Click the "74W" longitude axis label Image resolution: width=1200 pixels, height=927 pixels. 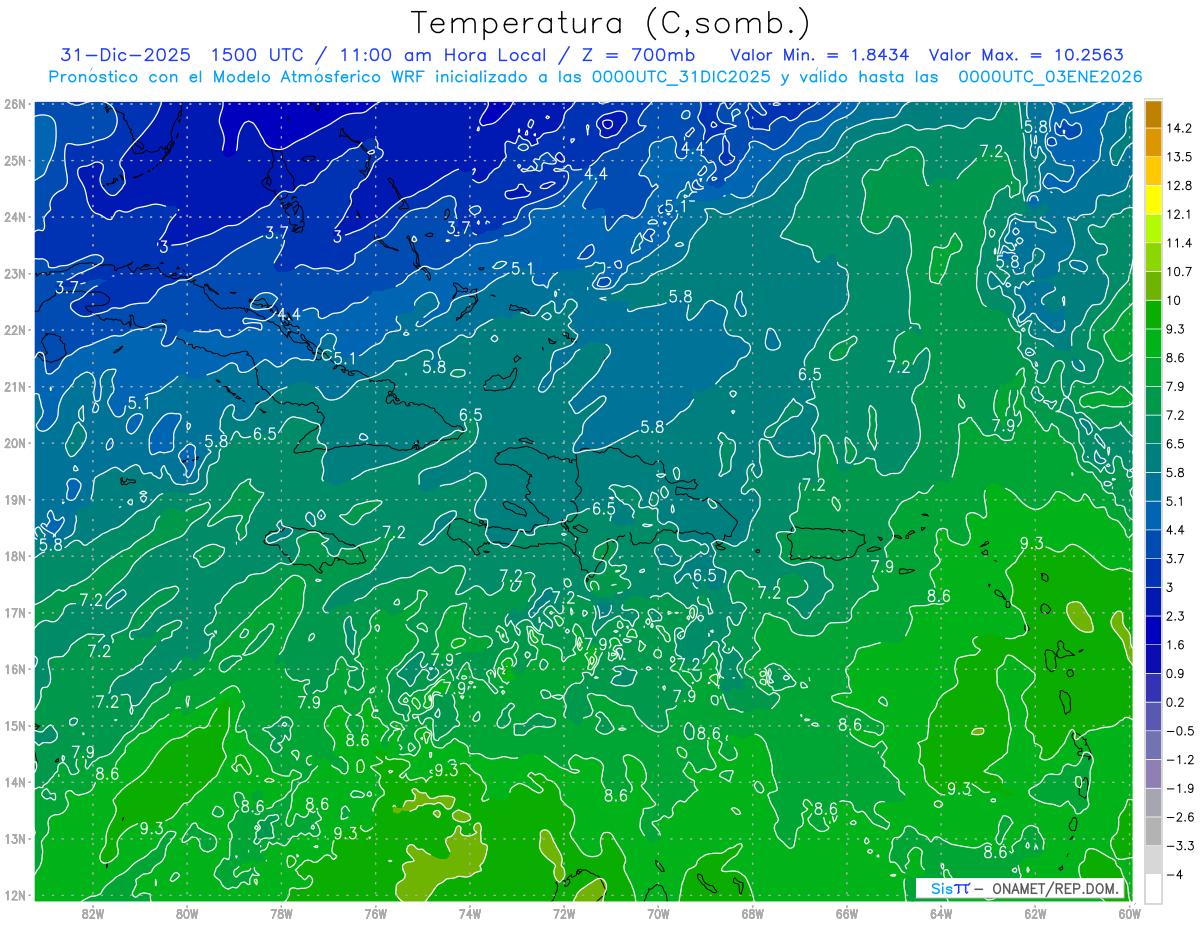coord(470,914)
